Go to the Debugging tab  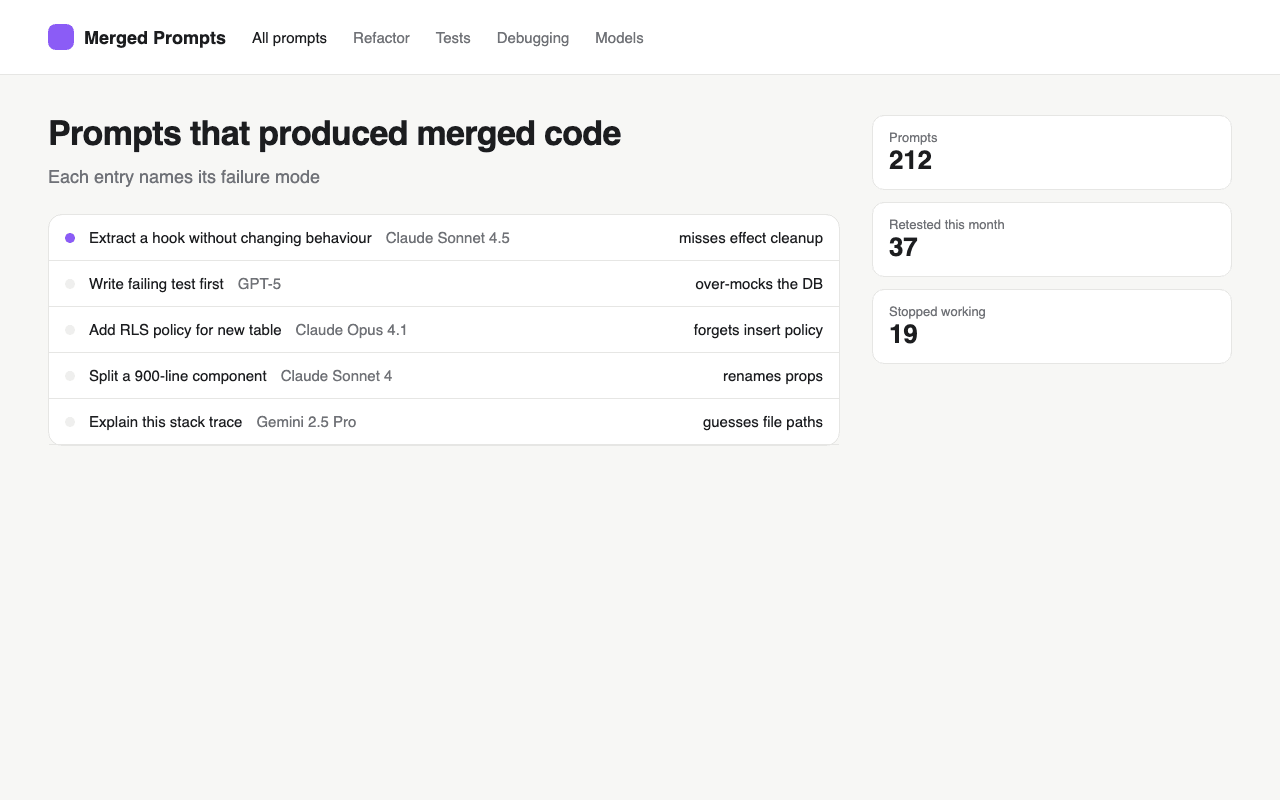click(533, 38)
